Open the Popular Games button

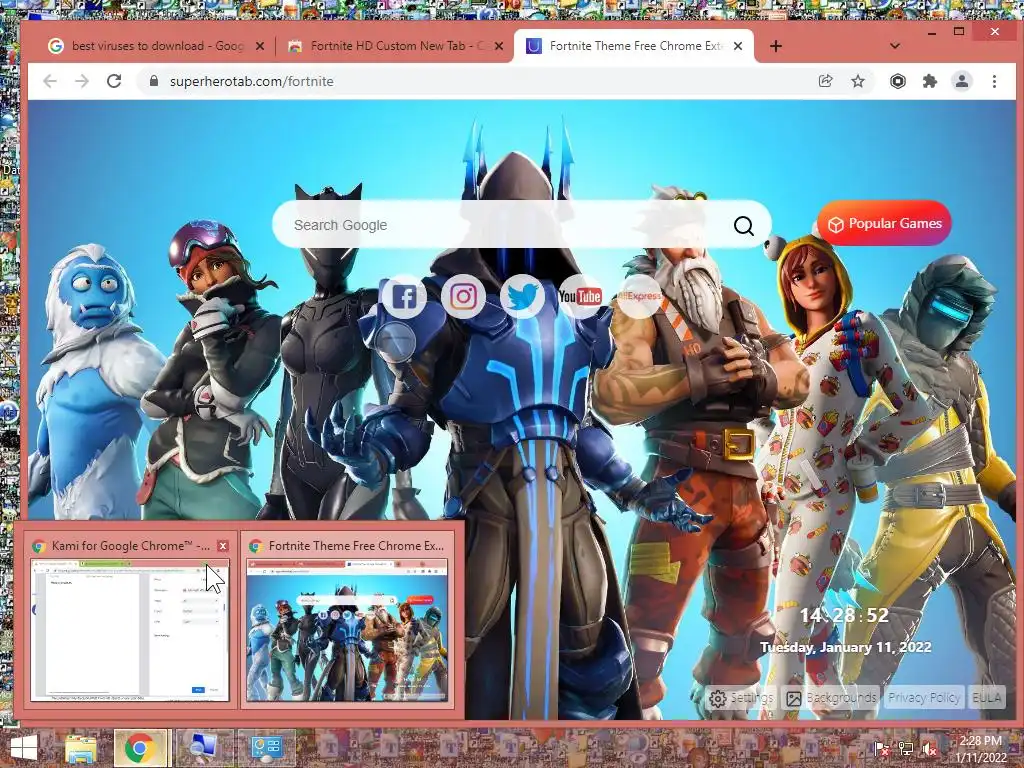[884, 223]
